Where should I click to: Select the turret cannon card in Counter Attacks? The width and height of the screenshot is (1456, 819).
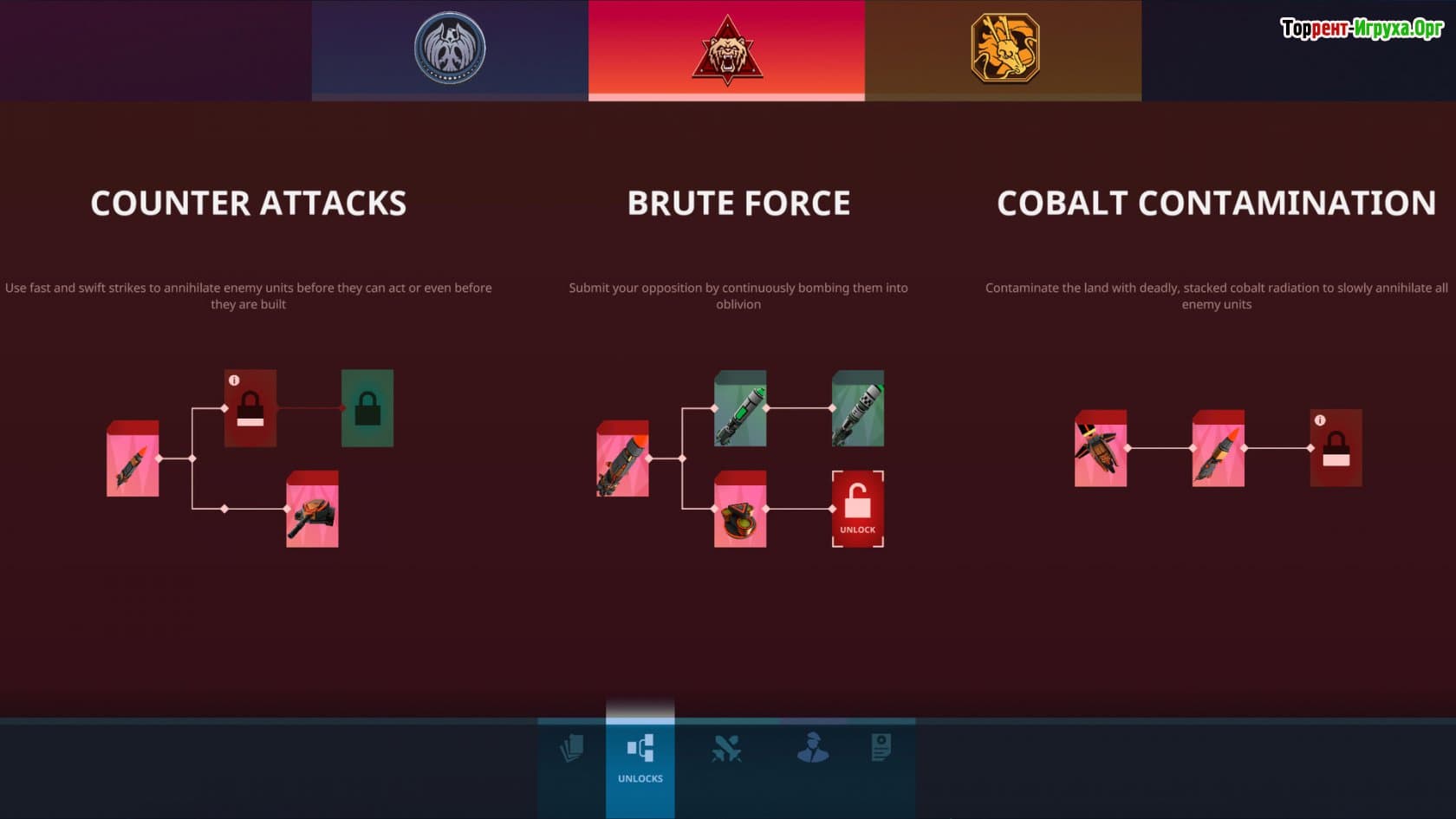(312, 509)
